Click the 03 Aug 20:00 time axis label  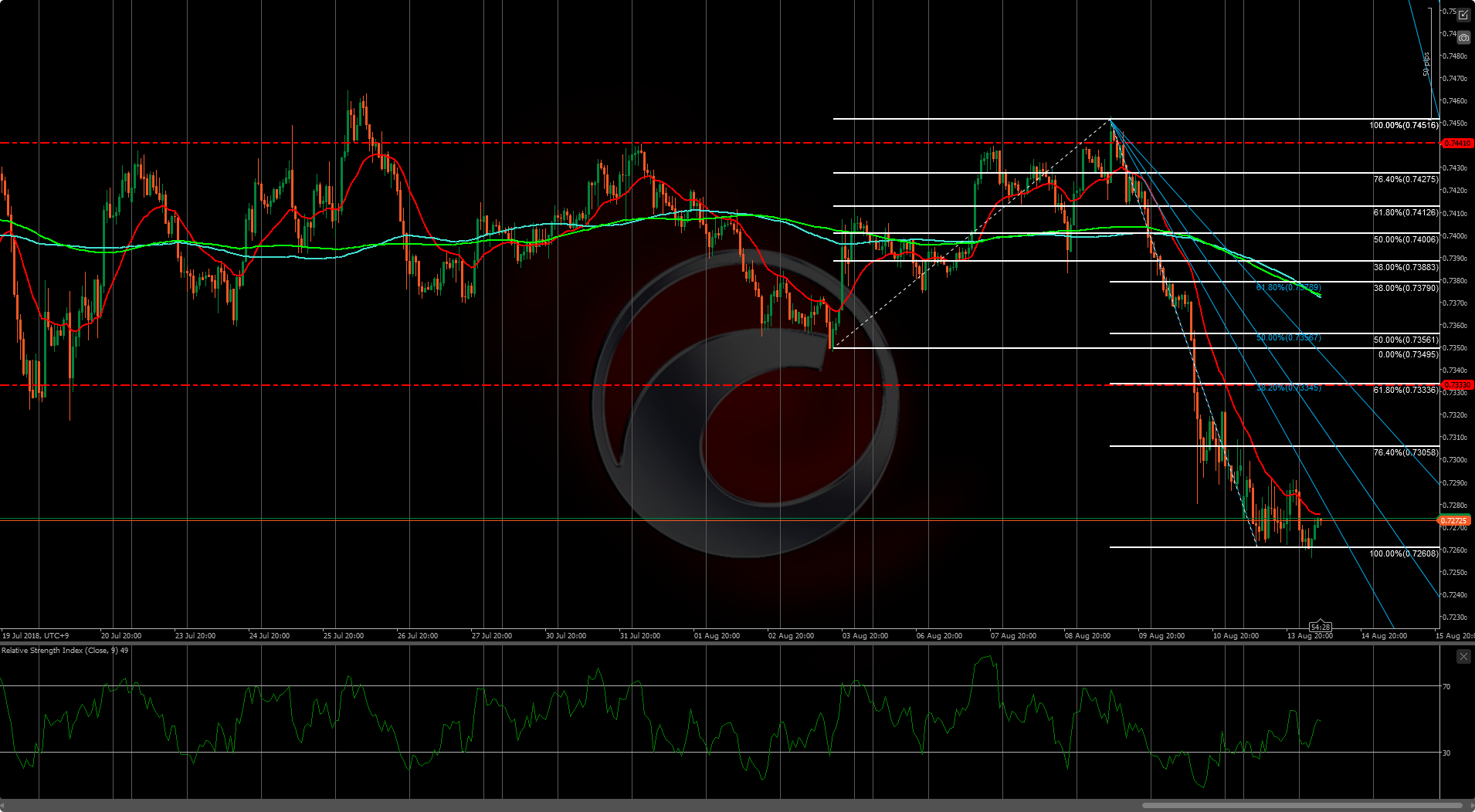[865, 636]
